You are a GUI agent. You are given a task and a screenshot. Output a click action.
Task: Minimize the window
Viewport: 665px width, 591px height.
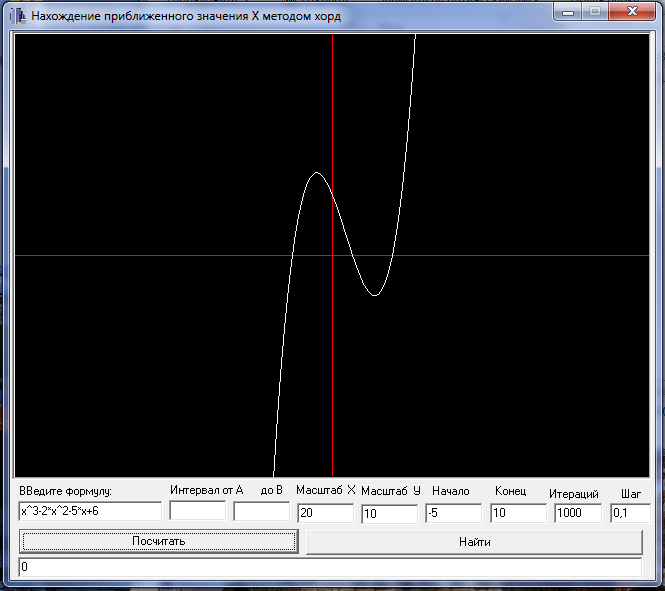point(568,11)
